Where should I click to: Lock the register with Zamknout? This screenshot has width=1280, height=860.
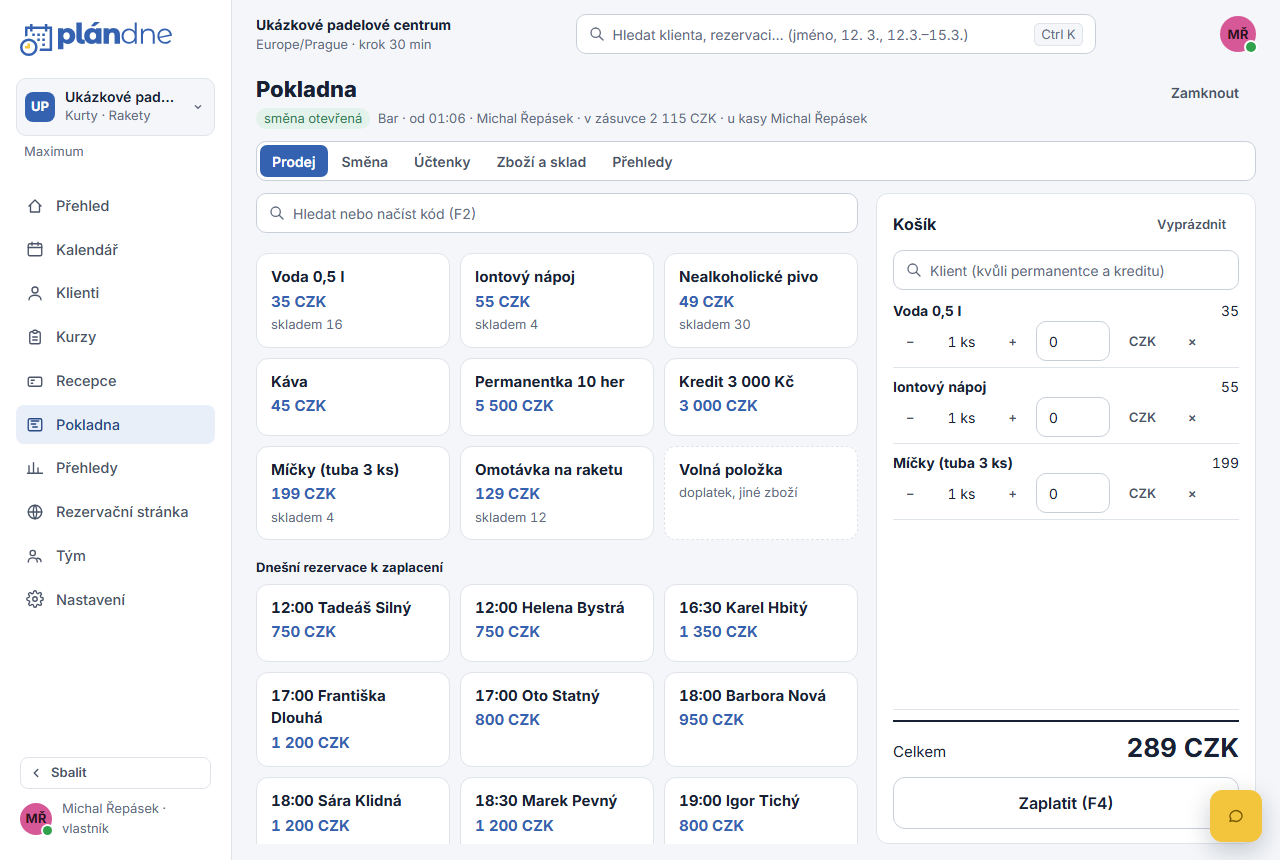1205,93
